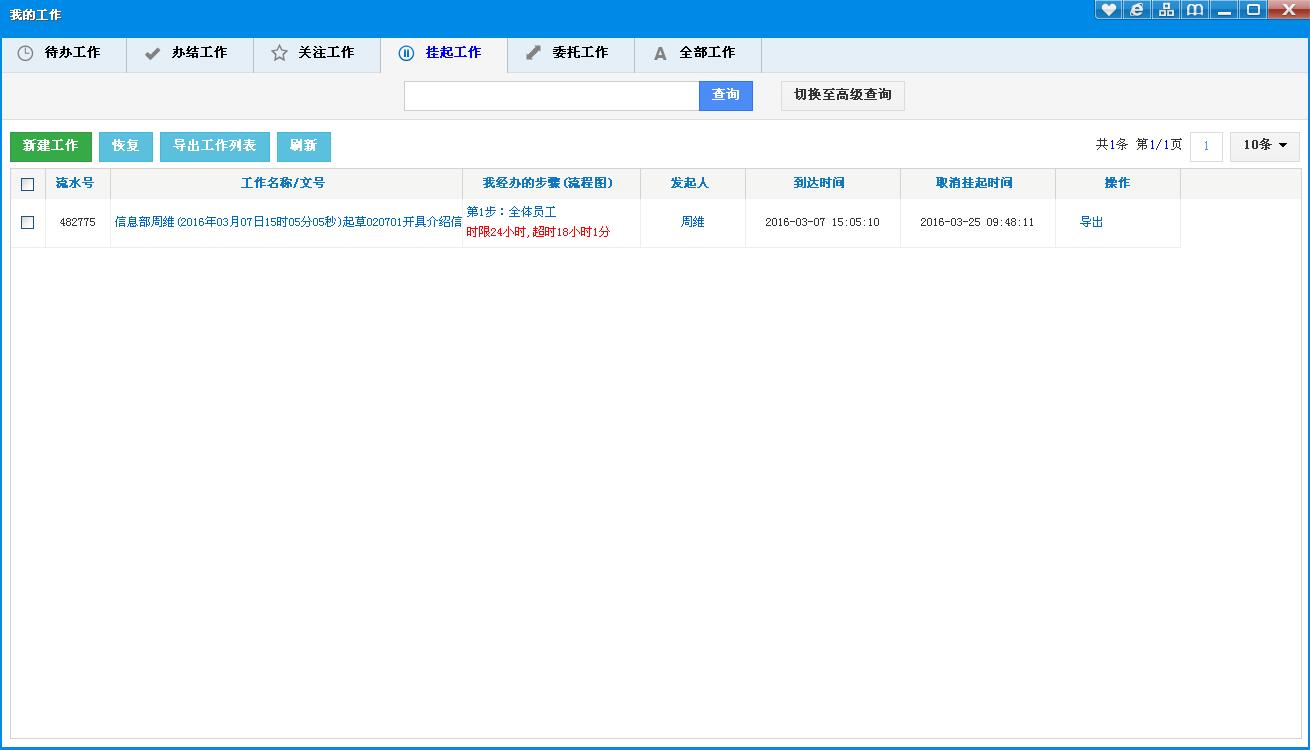Click the star icon on 关注工作 tab
The image size is (1310, 750).
pyautogui.click(x=279, y=53)
